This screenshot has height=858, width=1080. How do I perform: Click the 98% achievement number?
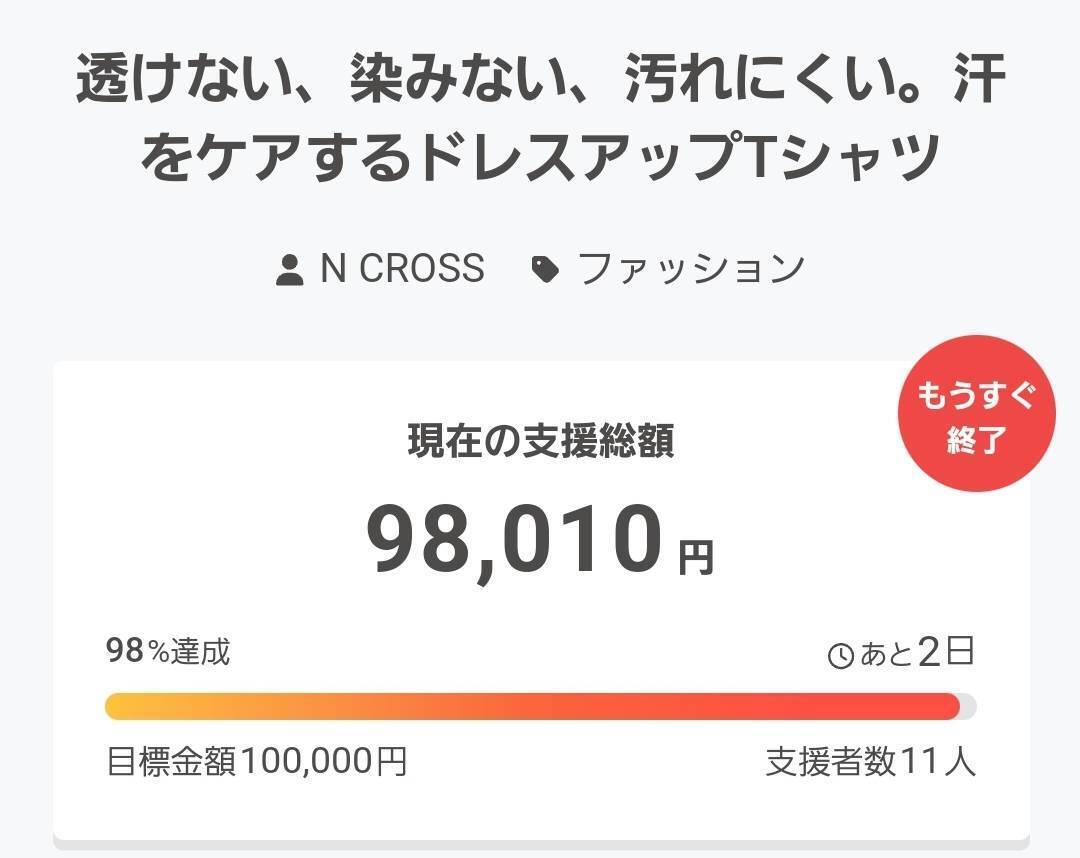126,652
